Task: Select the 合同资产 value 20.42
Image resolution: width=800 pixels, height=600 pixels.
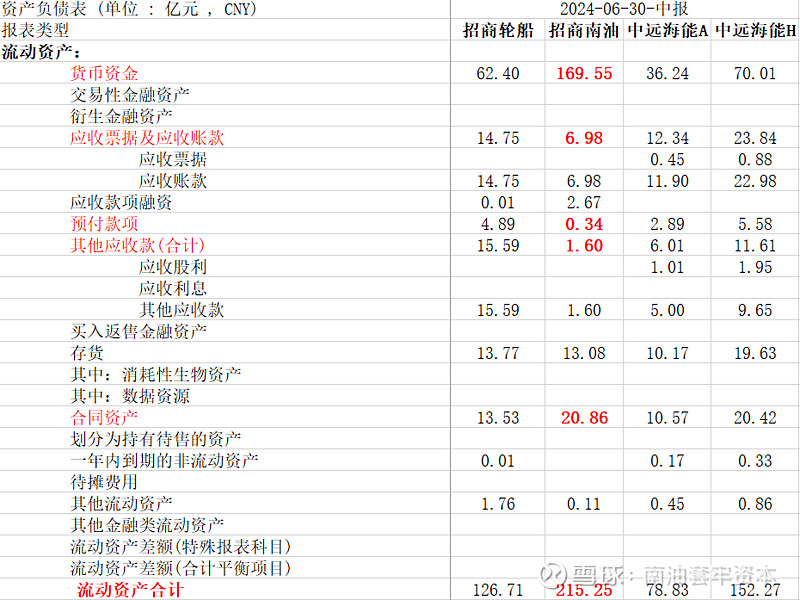Action: click(x=755, y=418)
